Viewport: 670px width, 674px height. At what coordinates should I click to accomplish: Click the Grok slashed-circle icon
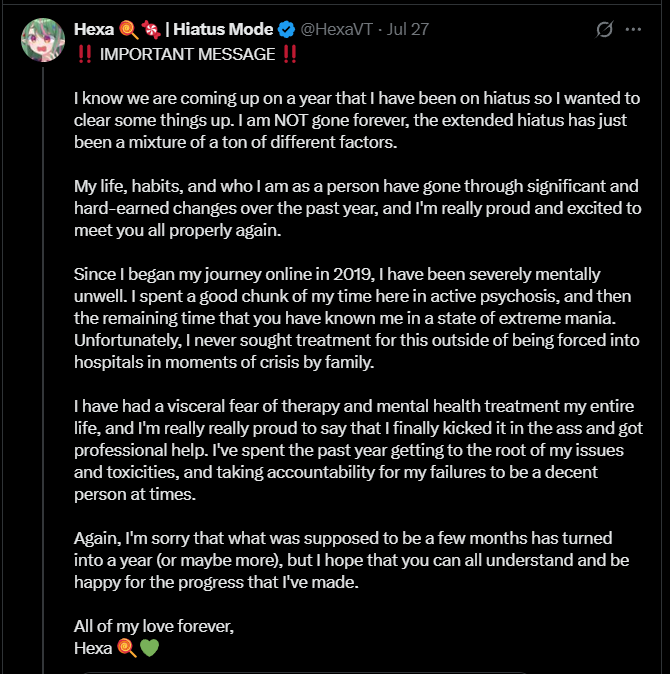click(x=604, y=30)
